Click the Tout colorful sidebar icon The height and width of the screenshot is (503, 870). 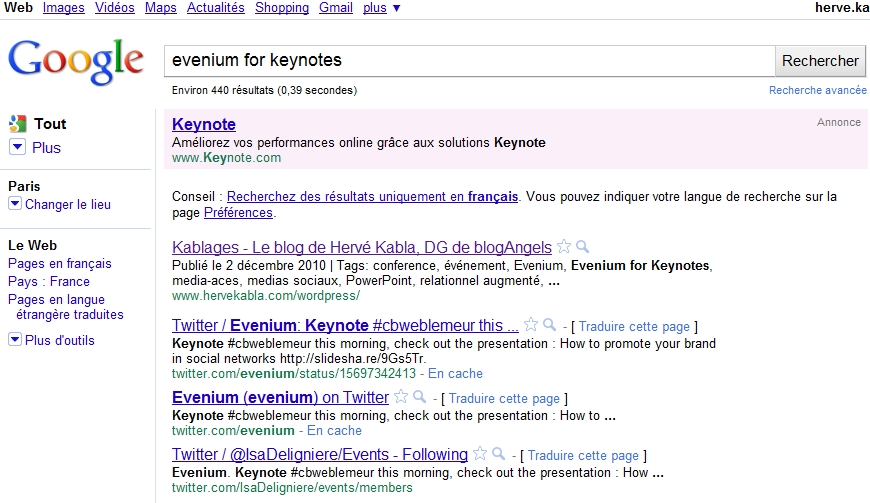18,124
